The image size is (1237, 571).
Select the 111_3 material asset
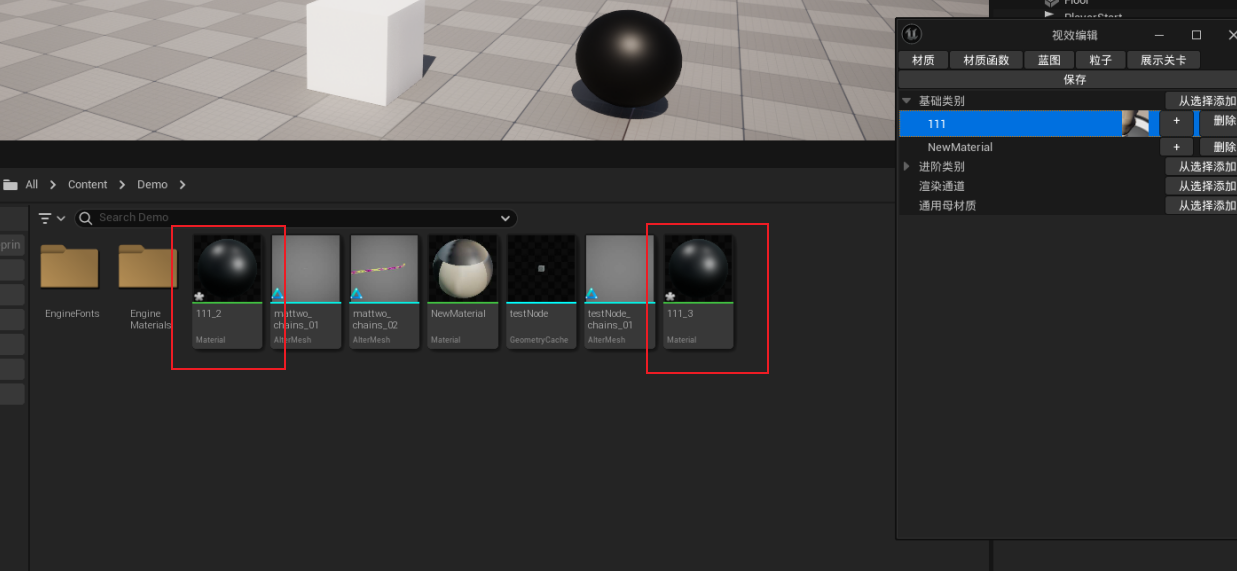point(698,269)
